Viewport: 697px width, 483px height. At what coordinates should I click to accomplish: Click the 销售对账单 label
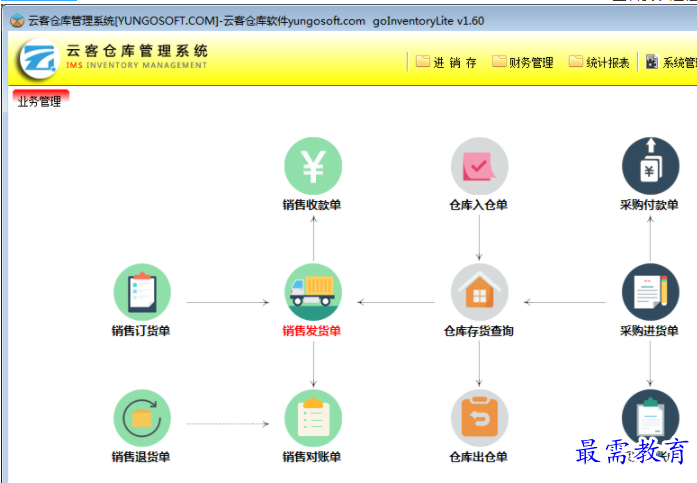tap(312, 457)
